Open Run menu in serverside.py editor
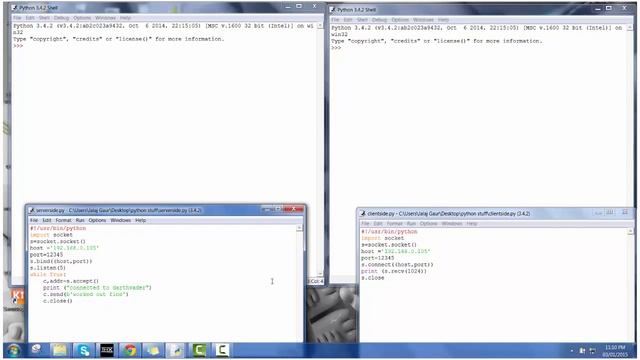Screen dimensions: 640x360 coord(80,220)
